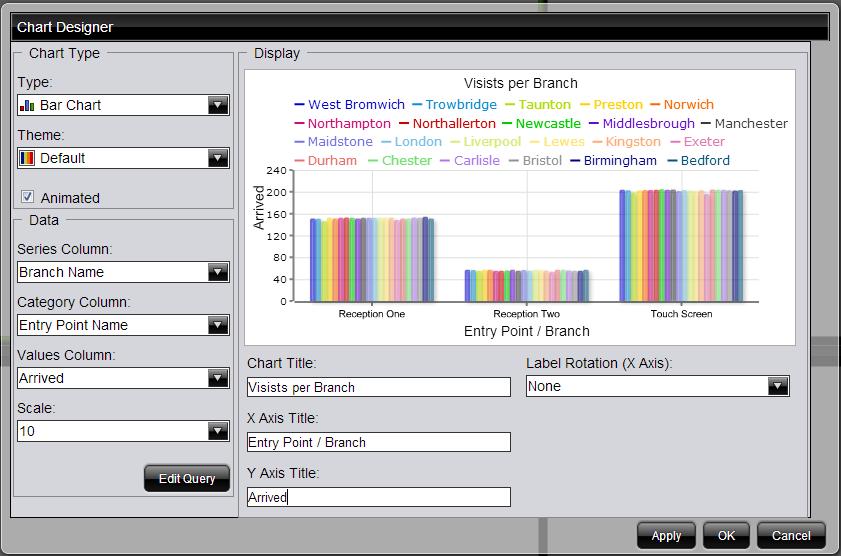This screenshot has width=841, height=556.
Task: Click Lewes legend entry
Action: [557, 142]
